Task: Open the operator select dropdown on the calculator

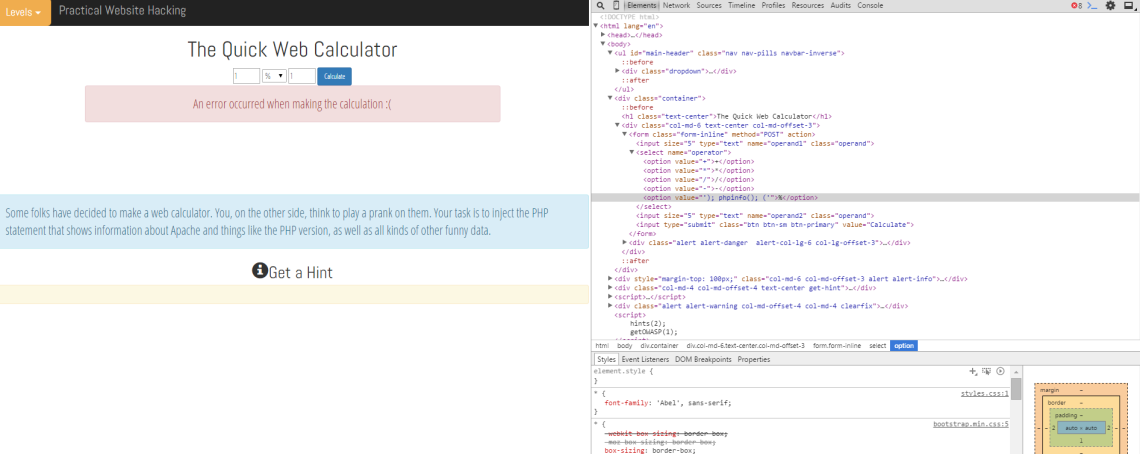Action: click(274, 76)
